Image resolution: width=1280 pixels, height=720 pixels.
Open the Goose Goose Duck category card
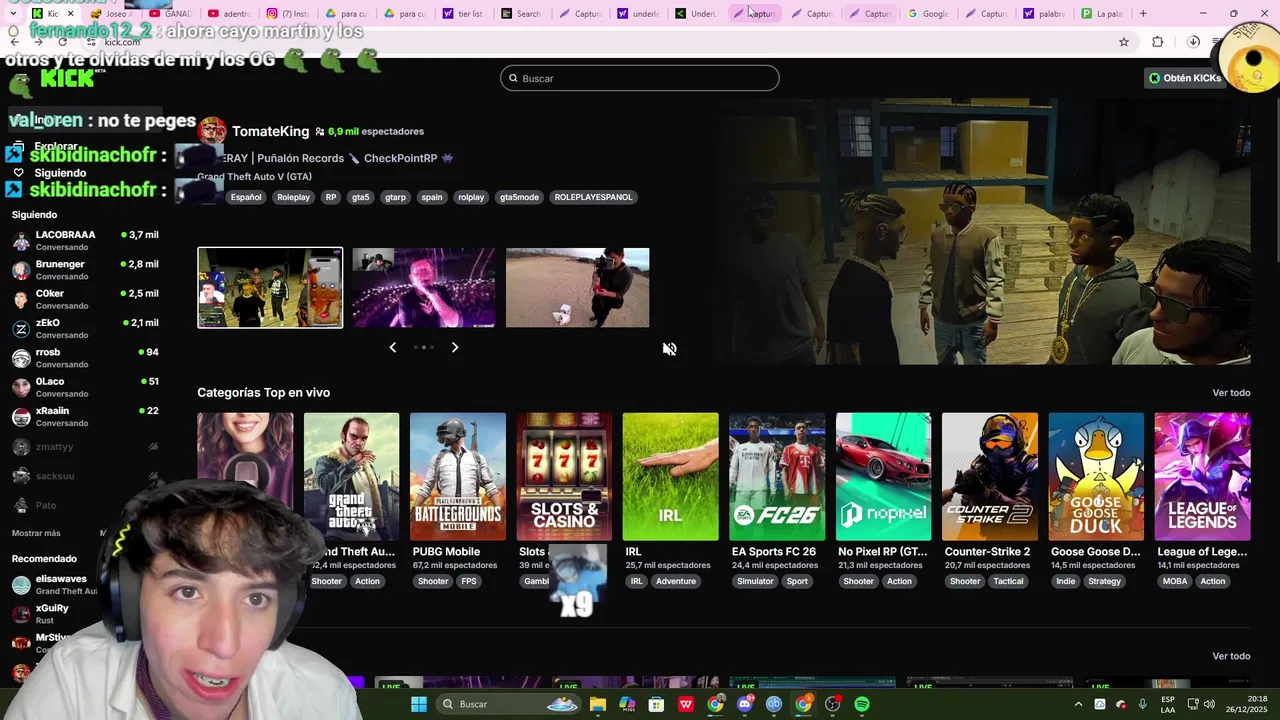click(x=1096, y=477)
